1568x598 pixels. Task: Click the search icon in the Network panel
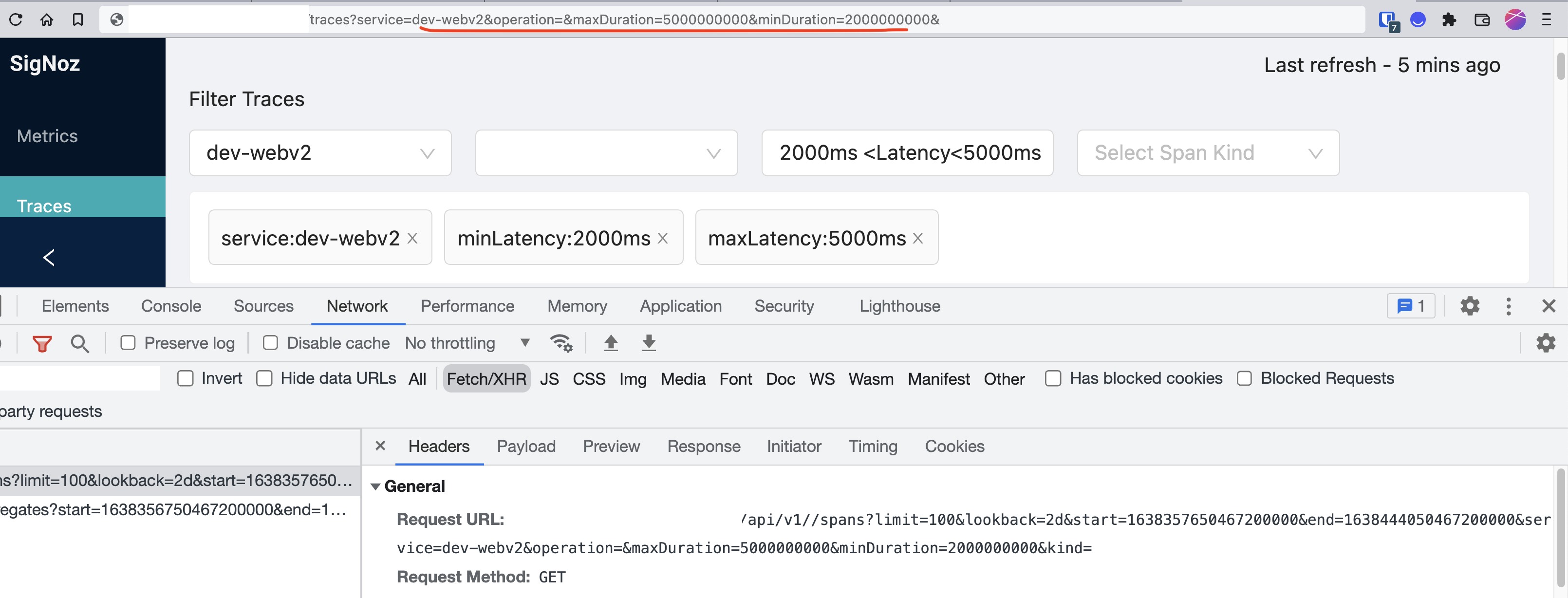[80, 343]
